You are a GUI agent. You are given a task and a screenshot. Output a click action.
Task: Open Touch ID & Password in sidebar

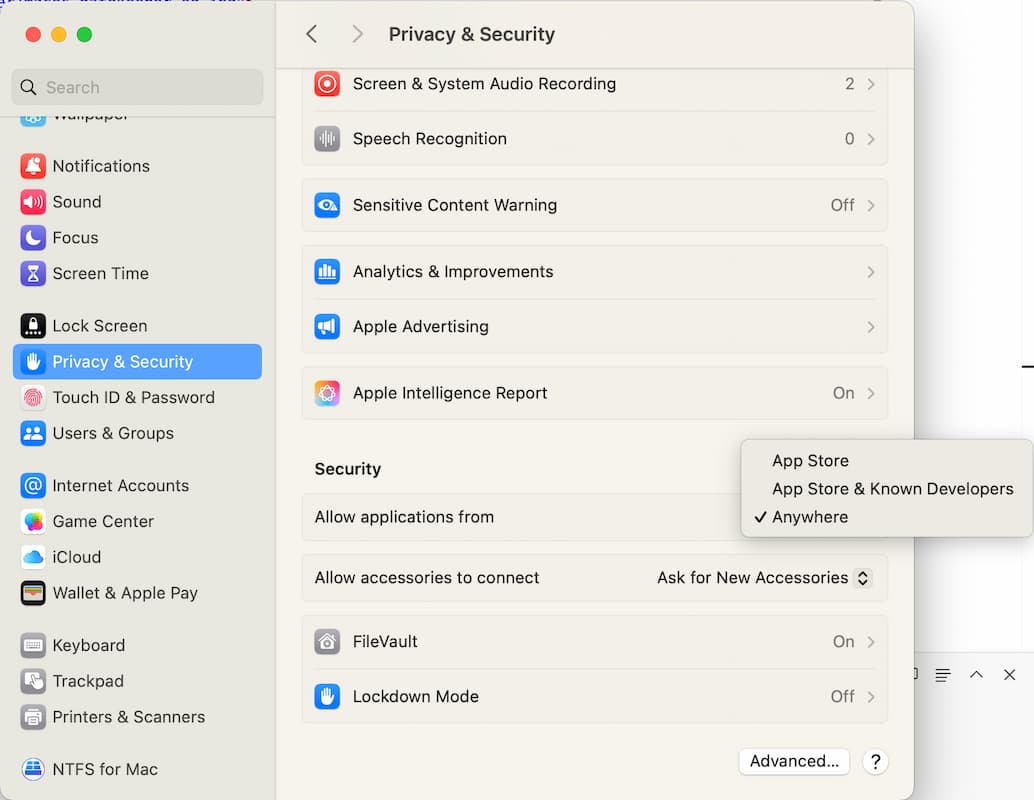click(x=133, y=397)
